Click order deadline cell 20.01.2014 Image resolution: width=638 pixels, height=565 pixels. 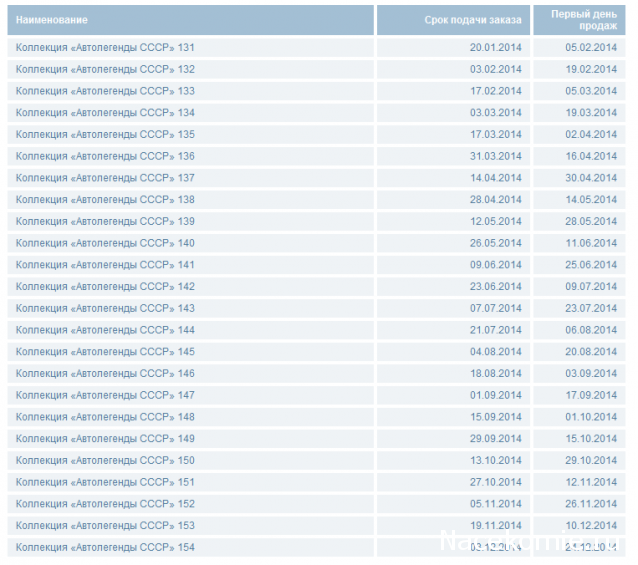tap(495, 48)
